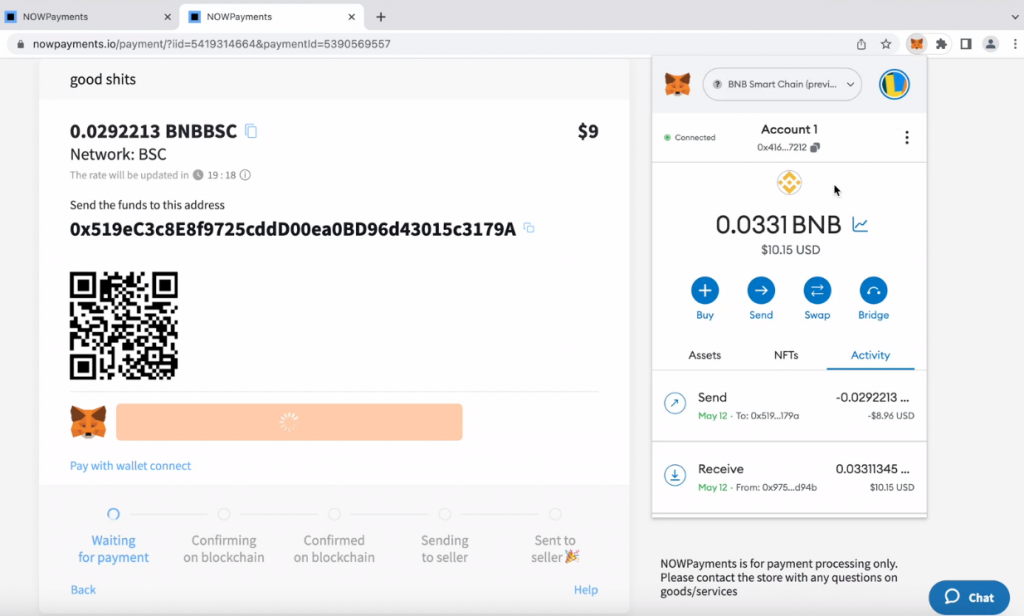
Task: Click the 0.0331 BNB balance text
Action: 778,225
